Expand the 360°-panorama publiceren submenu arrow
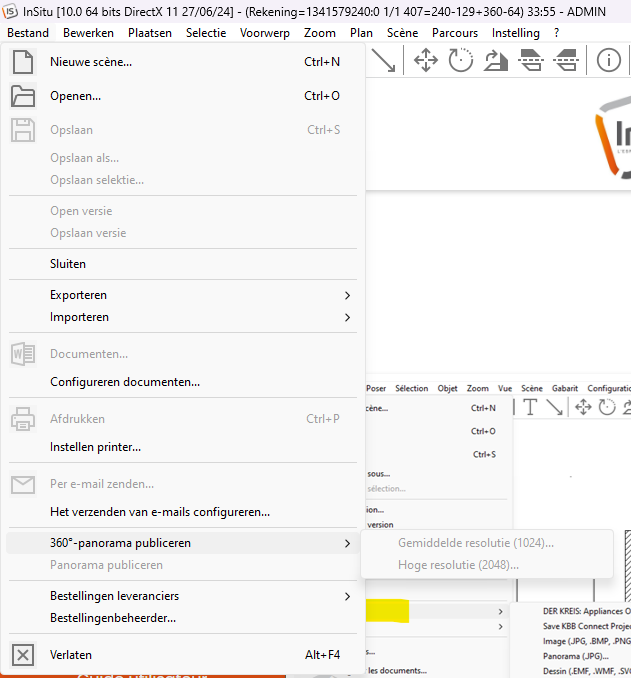Screen dimensions: 631x678 click(x=347, y=544)
